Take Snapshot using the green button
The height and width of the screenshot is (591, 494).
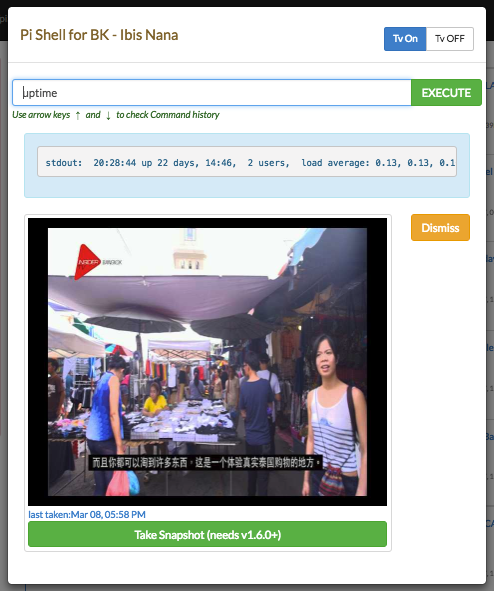207,534
